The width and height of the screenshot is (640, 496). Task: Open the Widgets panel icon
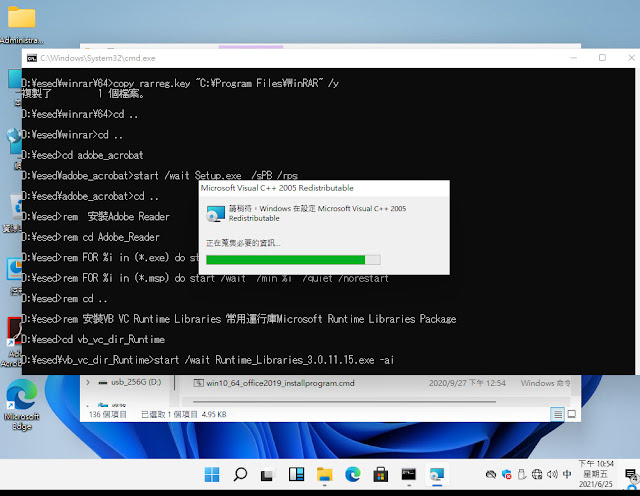coord(296,474)
